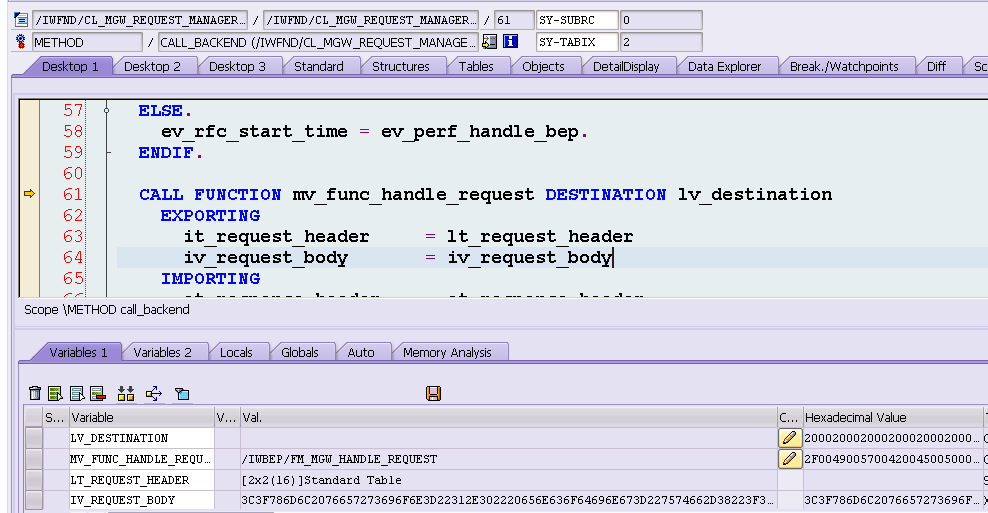Click the orange save disk icon
988x513 pixels.
(x=434, y=394)
